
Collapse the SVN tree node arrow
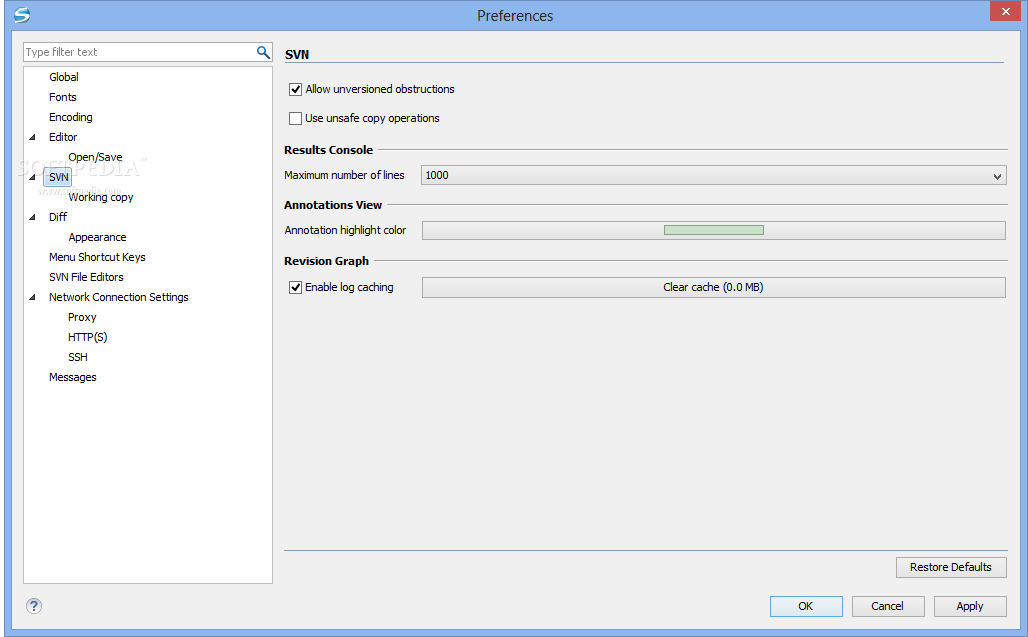point(32,178)
